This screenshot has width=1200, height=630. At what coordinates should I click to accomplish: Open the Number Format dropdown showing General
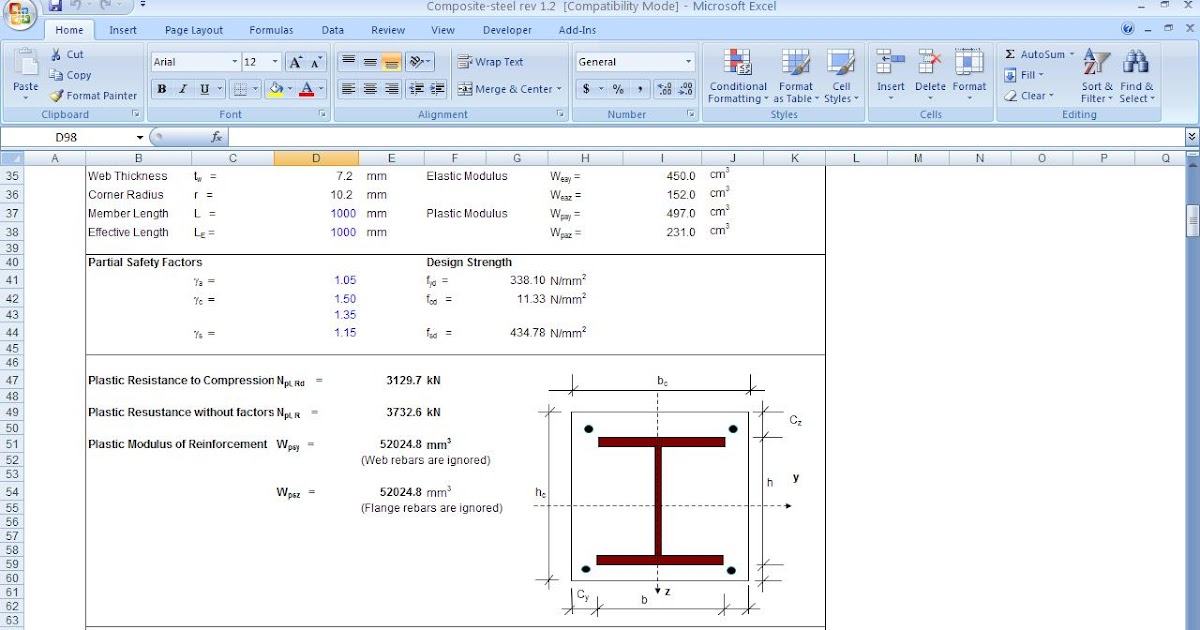click(x=634, y=61)
